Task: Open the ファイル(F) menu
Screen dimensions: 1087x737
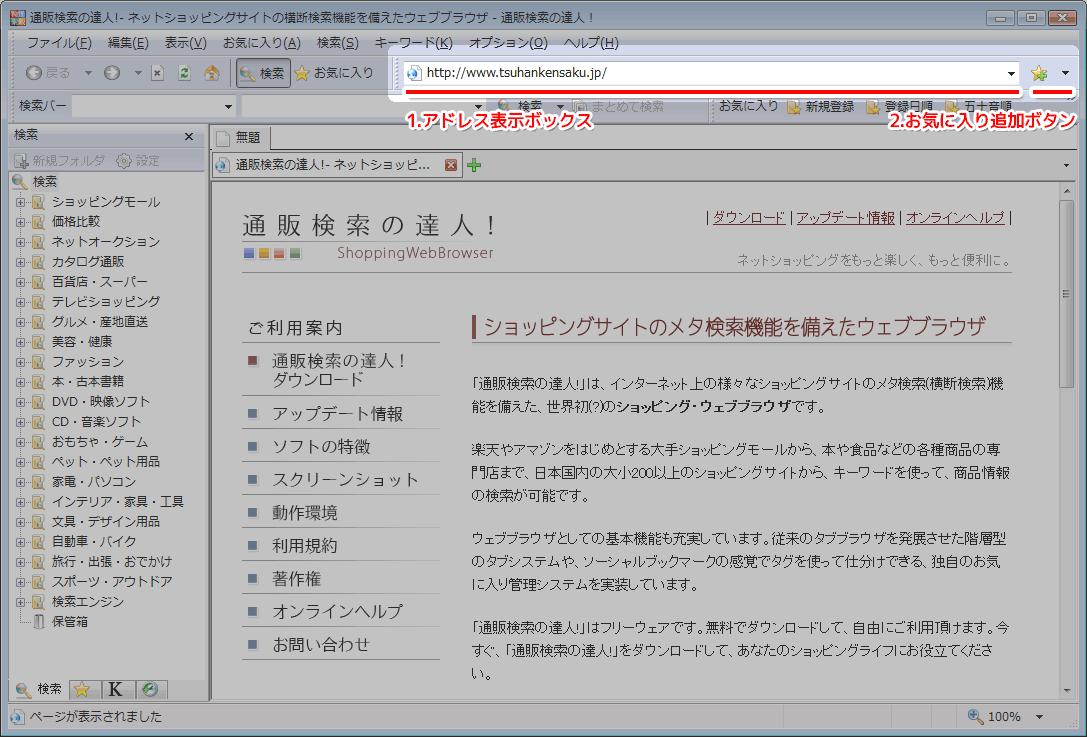Action: pos(59,43)
